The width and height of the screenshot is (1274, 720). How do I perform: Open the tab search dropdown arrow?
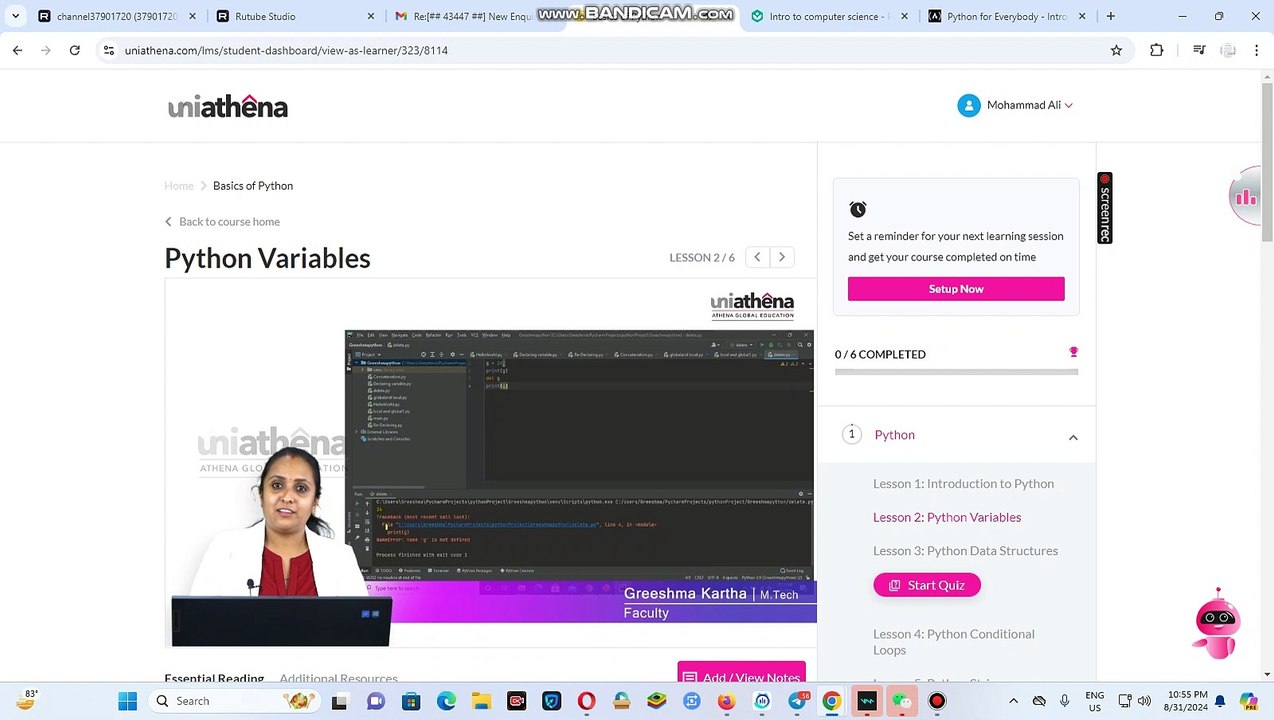15,16
